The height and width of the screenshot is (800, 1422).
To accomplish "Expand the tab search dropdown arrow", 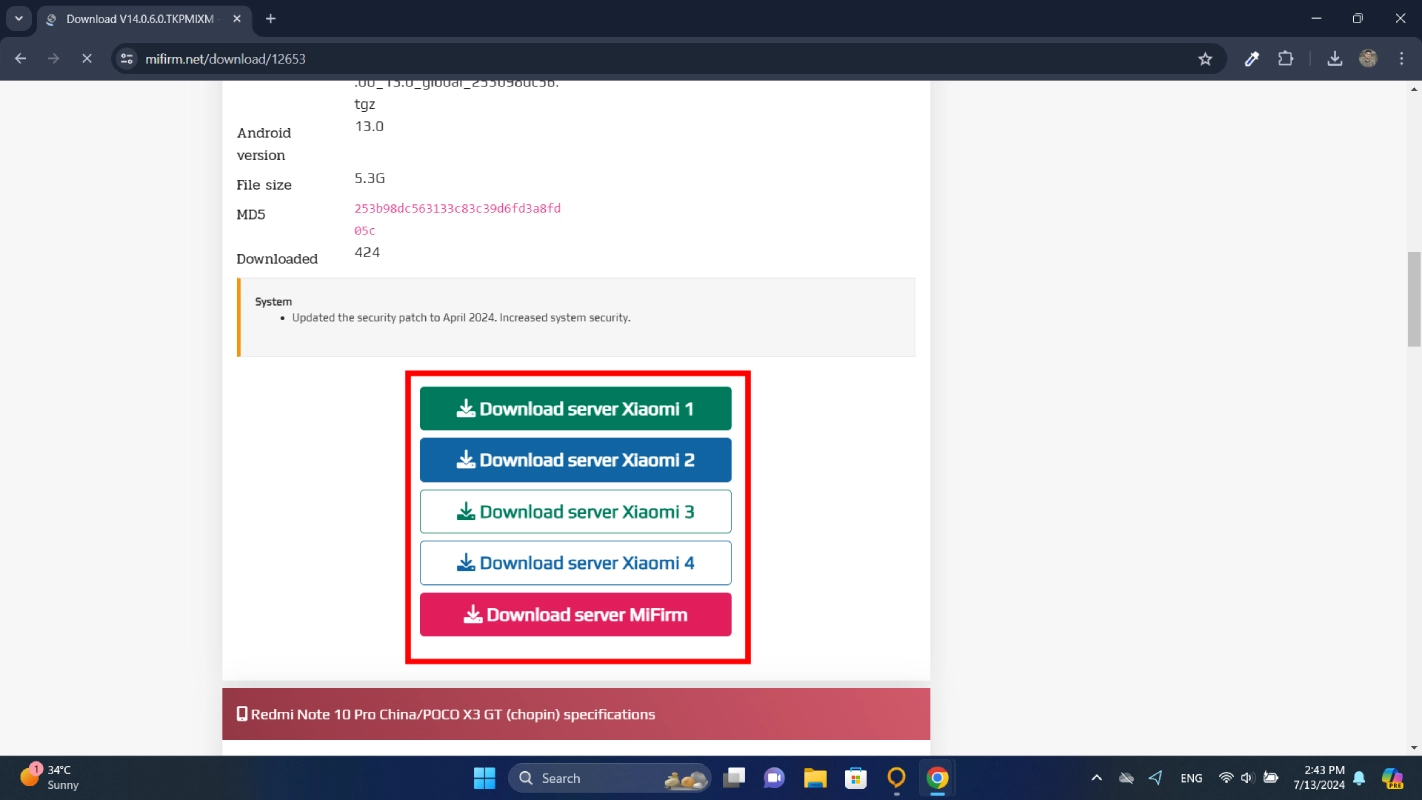I will (18, 19).
